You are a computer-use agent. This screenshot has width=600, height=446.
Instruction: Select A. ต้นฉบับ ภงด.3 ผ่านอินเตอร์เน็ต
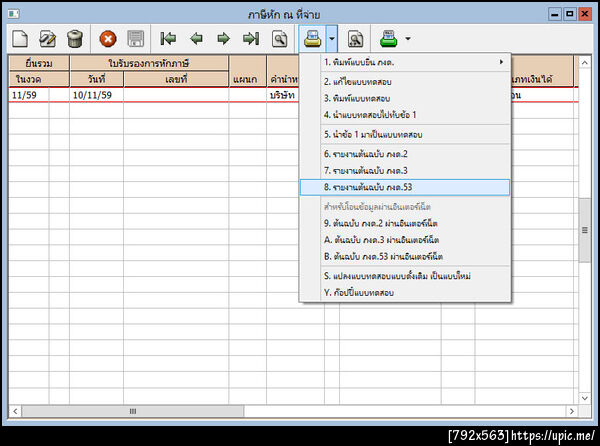pos(406,240)
